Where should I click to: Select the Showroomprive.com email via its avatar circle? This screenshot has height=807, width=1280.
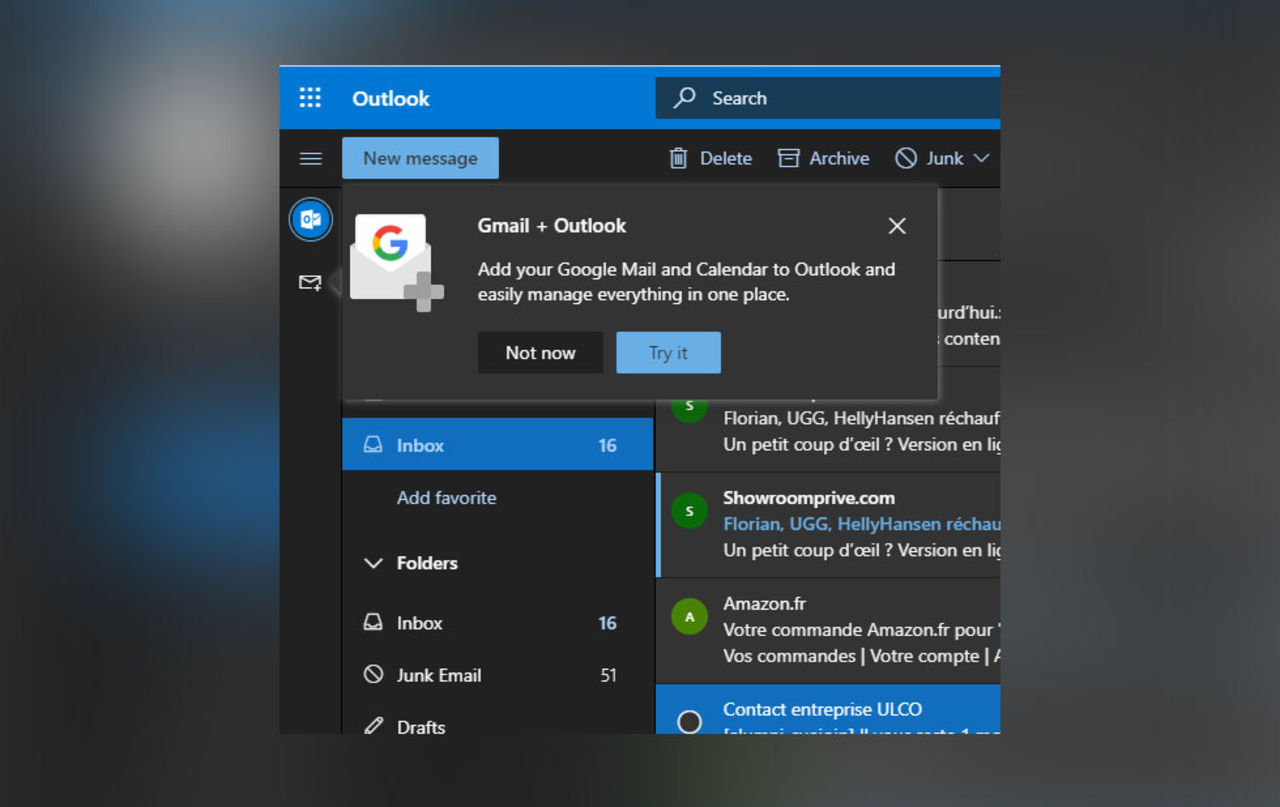click(x=689, y=511)
